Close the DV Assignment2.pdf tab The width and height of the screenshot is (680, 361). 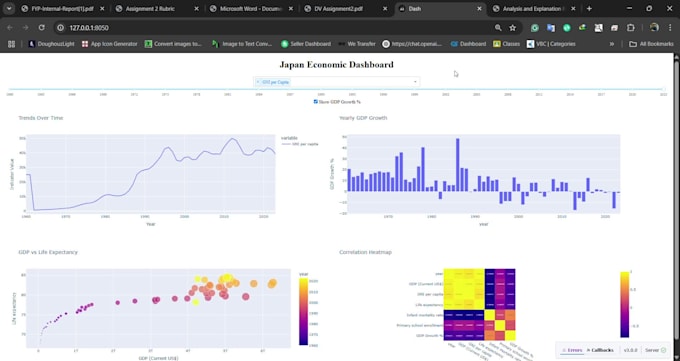pyautogui.click(x=385, y=9)
